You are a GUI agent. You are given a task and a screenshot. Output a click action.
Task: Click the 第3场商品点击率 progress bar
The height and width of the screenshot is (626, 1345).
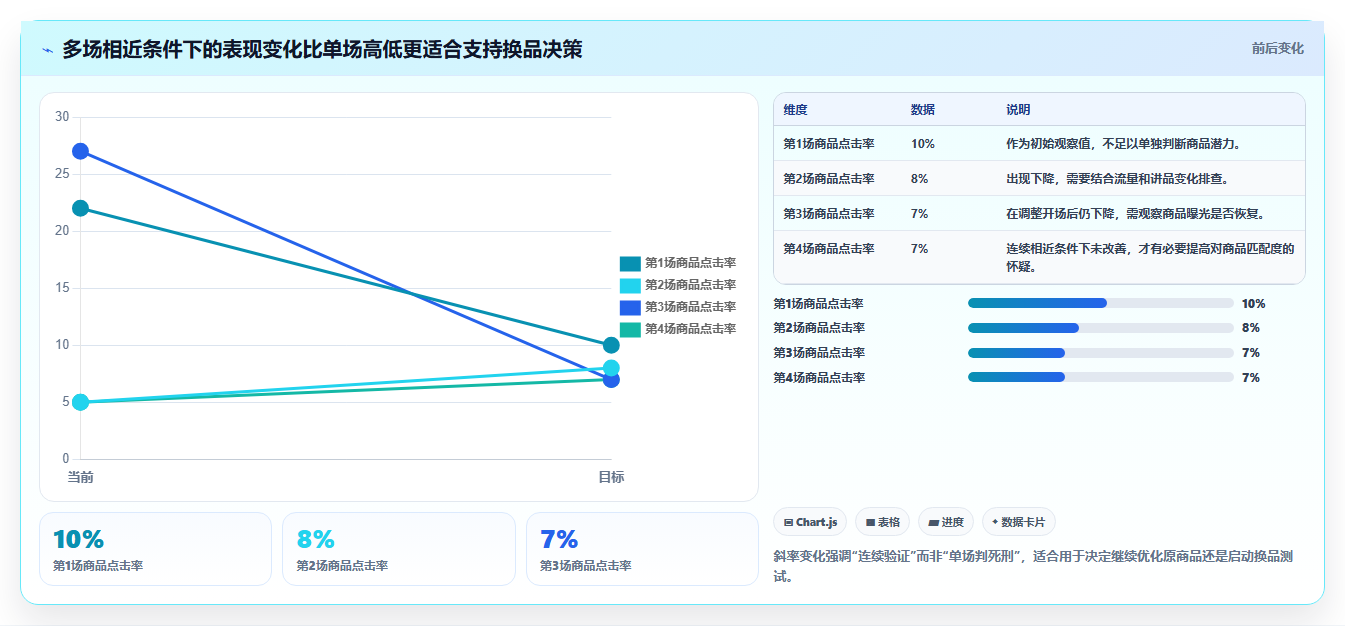[1100, 352]
